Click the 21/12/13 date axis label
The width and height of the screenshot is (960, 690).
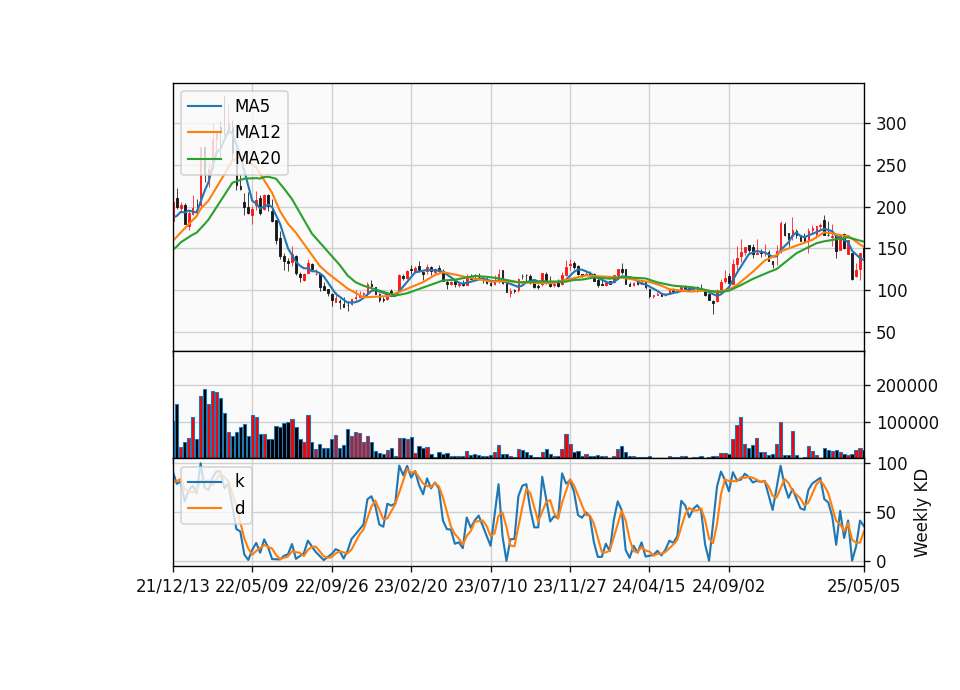[173, 586]
